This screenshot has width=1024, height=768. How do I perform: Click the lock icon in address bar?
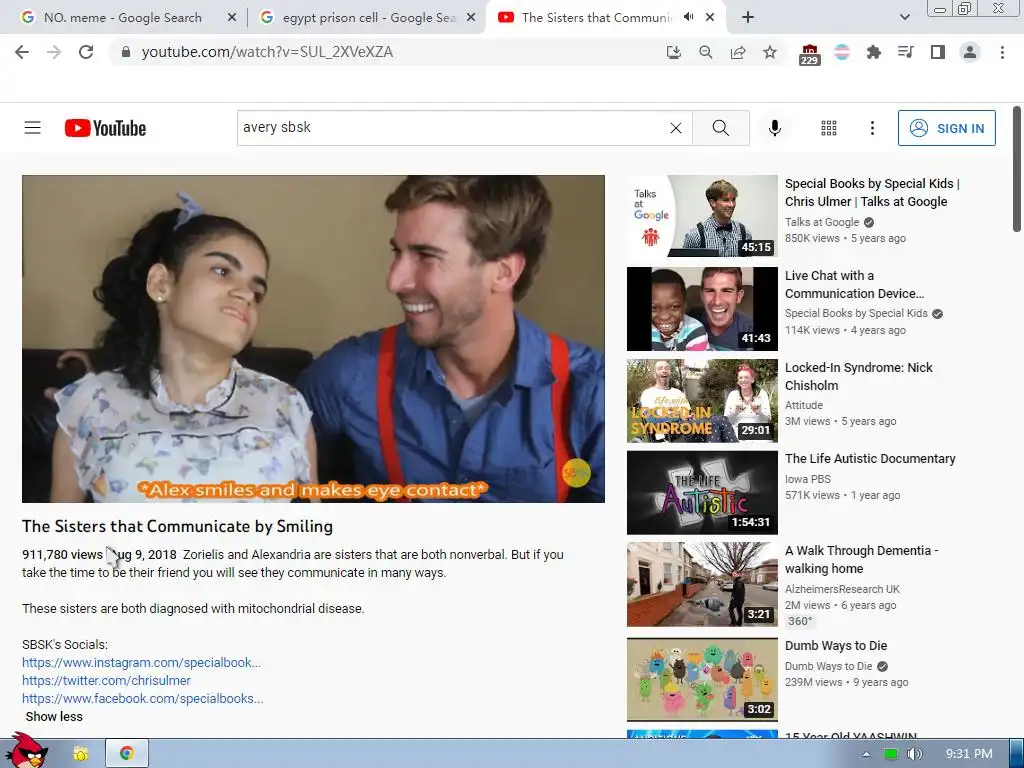(126, 52)
